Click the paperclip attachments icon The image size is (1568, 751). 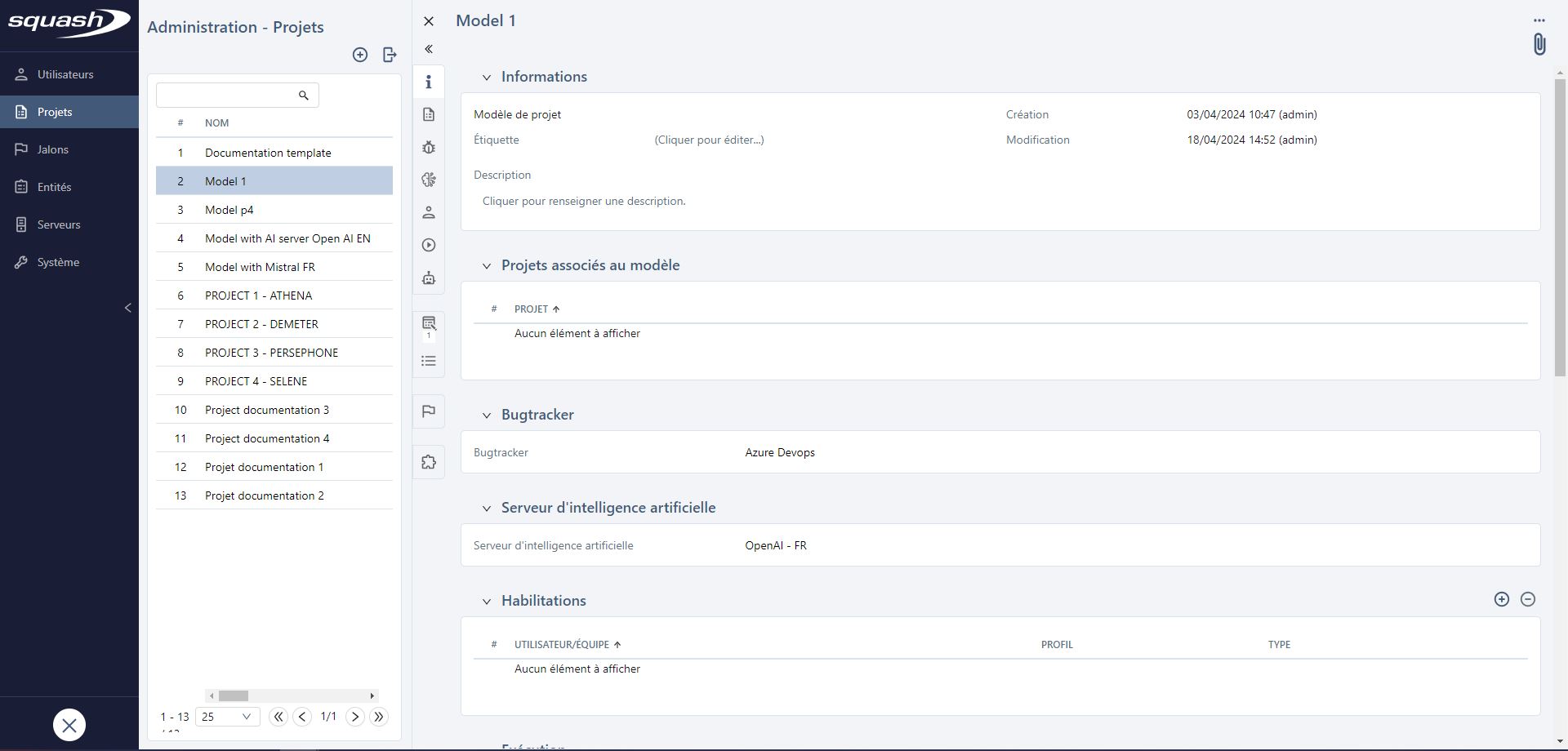coord(1539,44)
